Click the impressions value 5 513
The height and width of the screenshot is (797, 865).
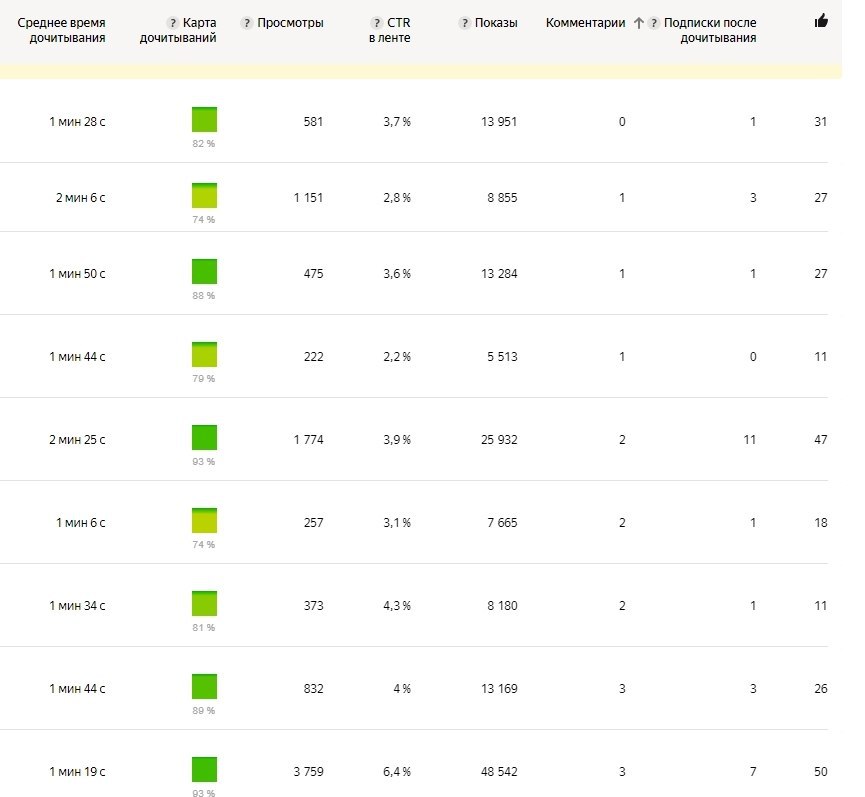[503, 357]
